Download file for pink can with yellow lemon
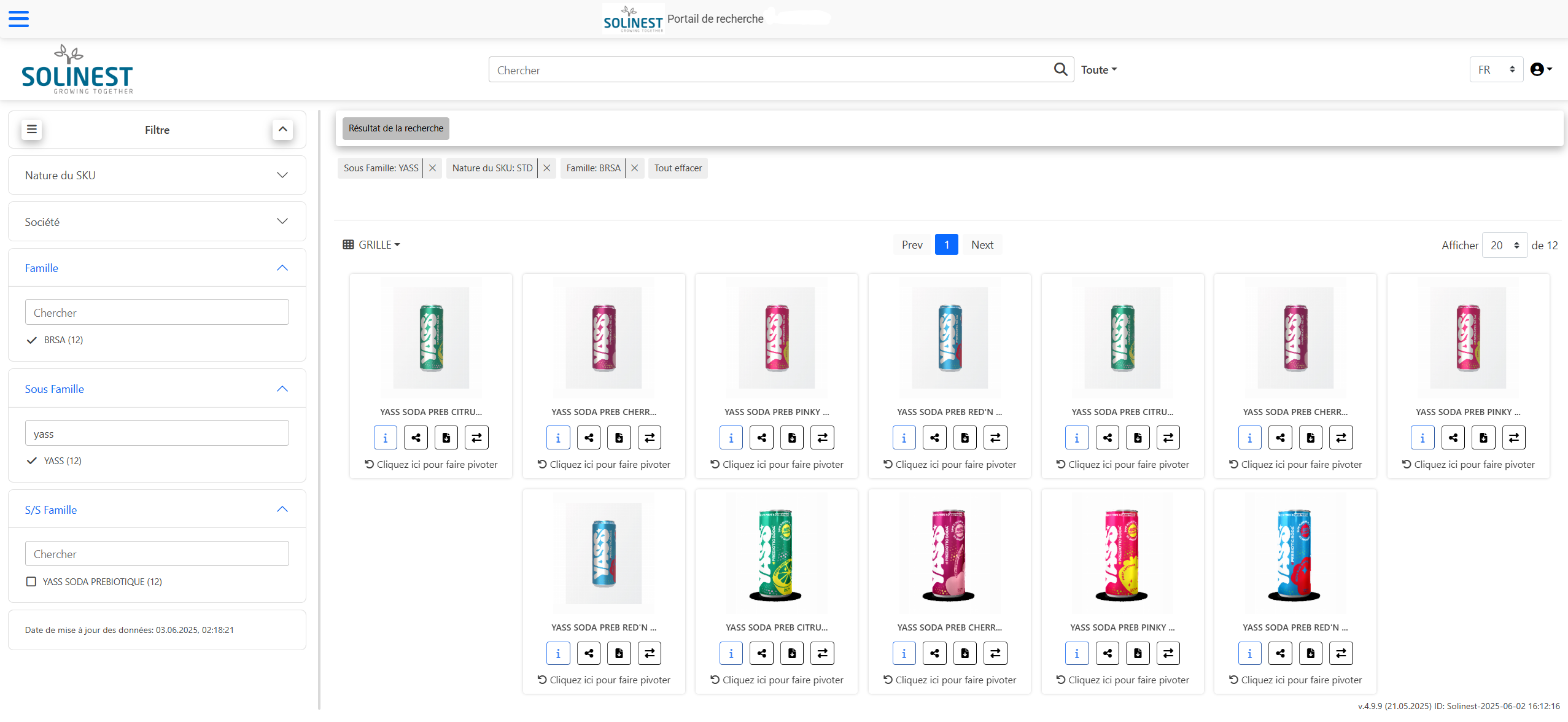 tap(1138, 653)
